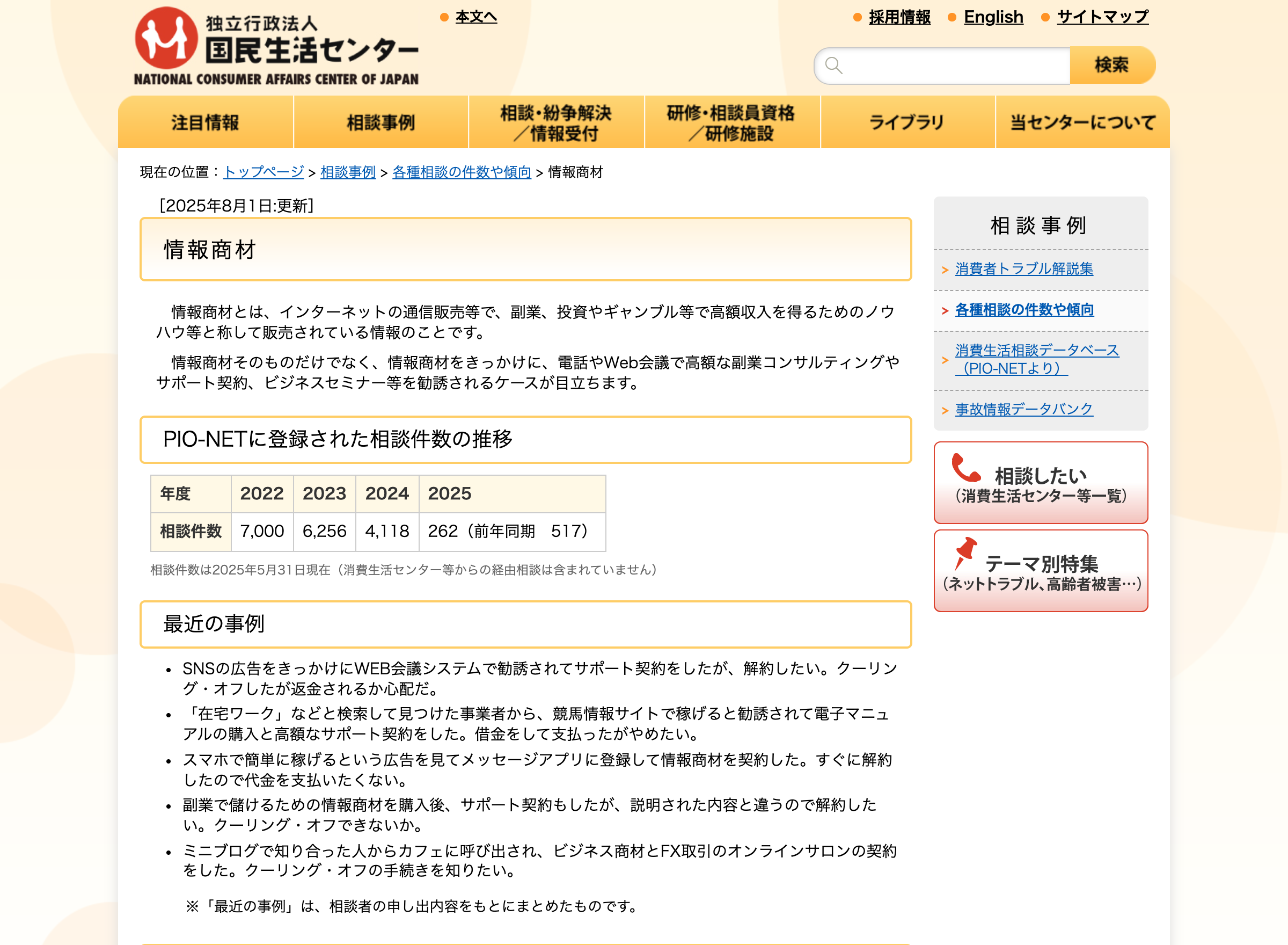Click the 相談件数 row header
Image resolution: width=1288 pixels, height=945 pixels.
pos(191,532)
